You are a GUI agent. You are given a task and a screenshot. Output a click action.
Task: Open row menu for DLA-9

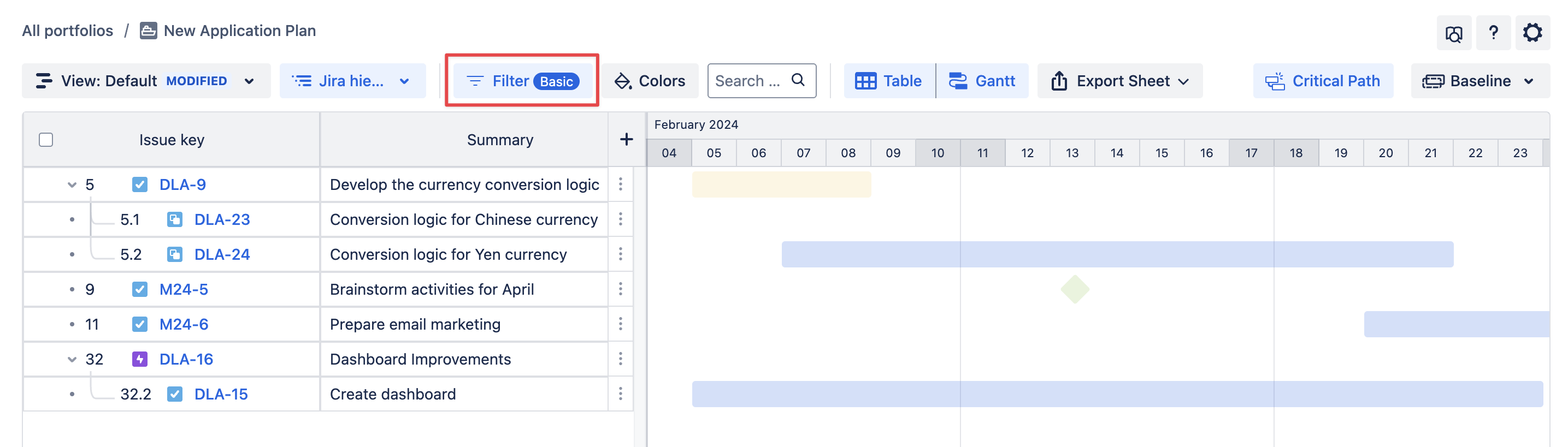pos(620,184)
